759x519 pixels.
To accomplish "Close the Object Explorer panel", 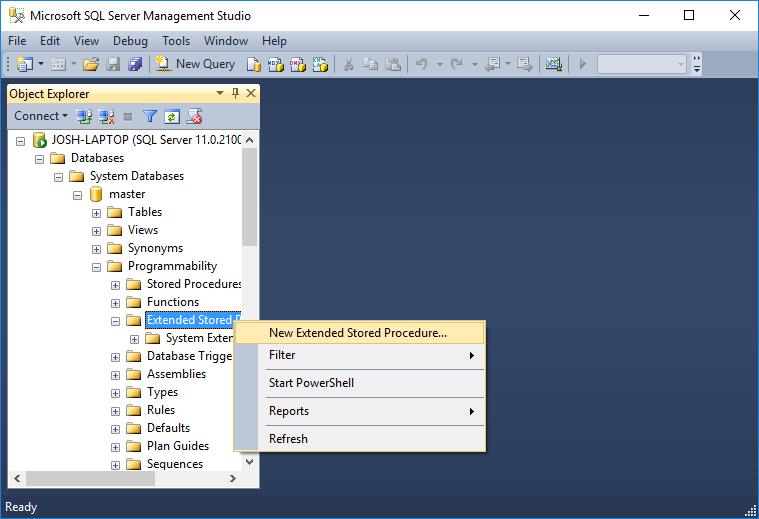I will (251, 93).
